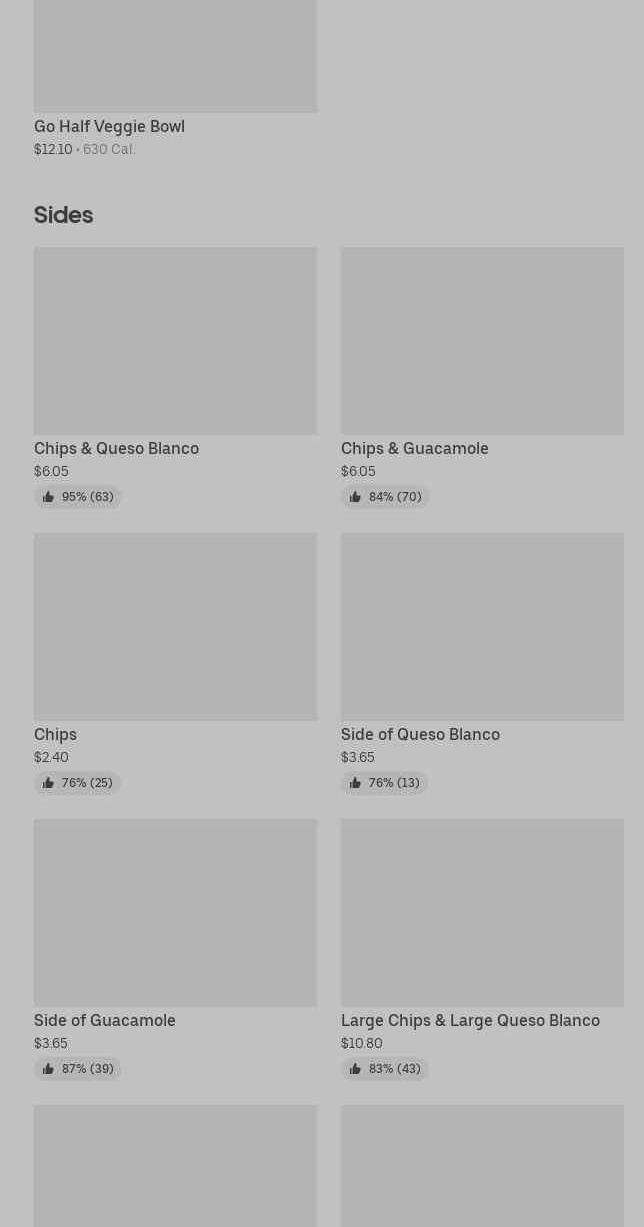
Task: Click thumbs-up icon under Large Chips & Large Queso Blanco
Action: coord(355,1069)
